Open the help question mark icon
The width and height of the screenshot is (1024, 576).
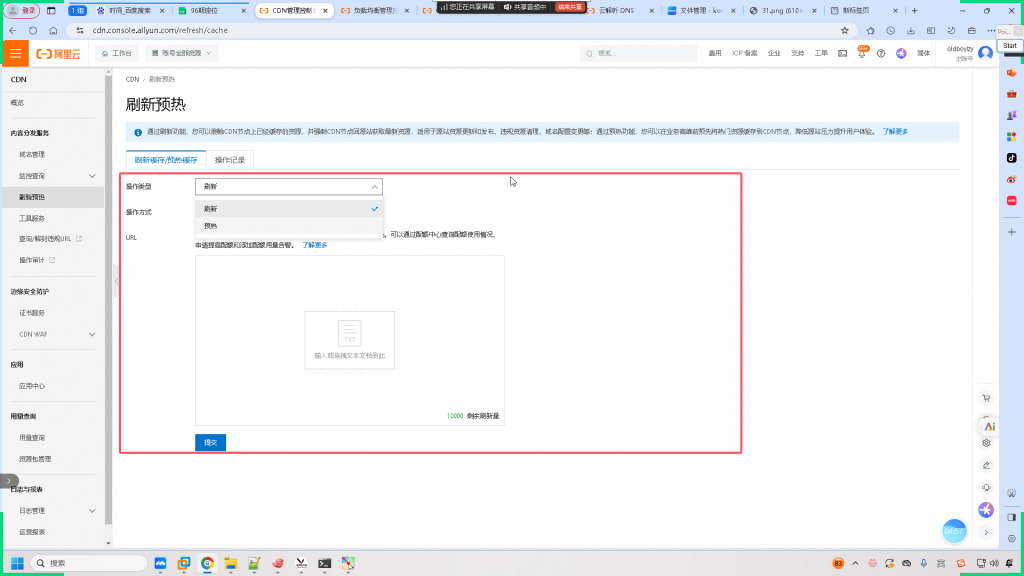(881, 53)
